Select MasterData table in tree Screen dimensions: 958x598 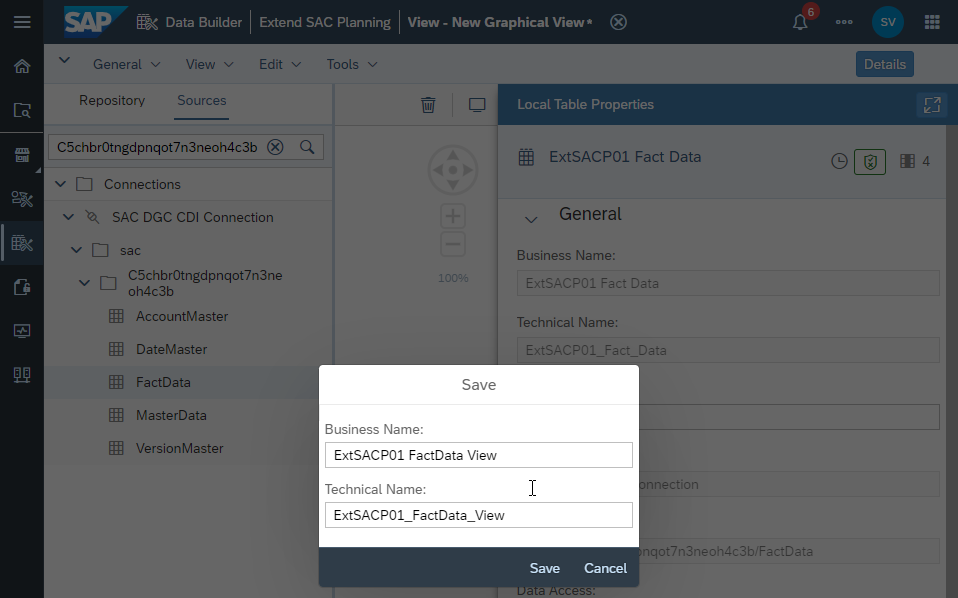coord(171,415)
